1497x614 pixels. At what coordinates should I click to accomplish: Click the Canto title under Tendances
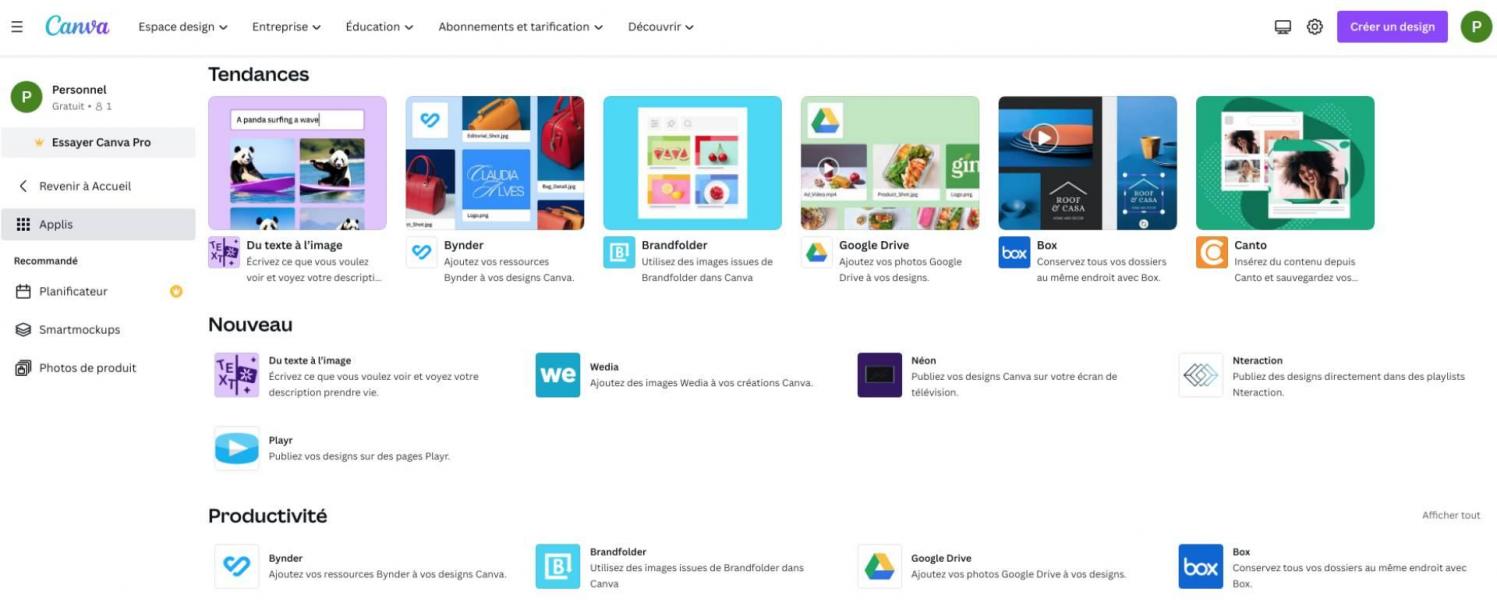coord(1250,245)
